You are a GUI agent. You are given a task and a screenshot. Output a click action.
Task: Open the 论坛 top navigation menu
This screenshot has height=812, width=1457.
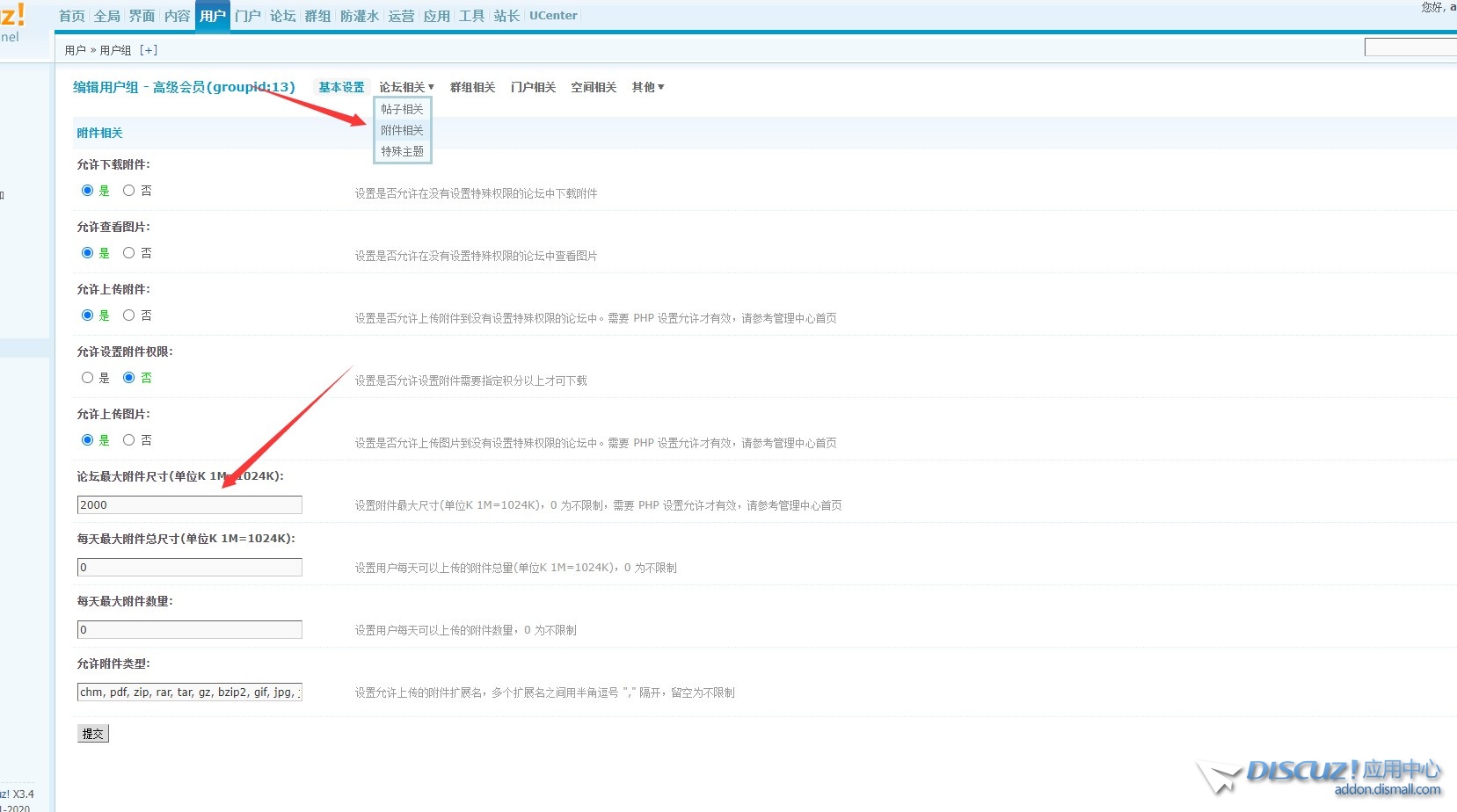(x=282, y=16)
